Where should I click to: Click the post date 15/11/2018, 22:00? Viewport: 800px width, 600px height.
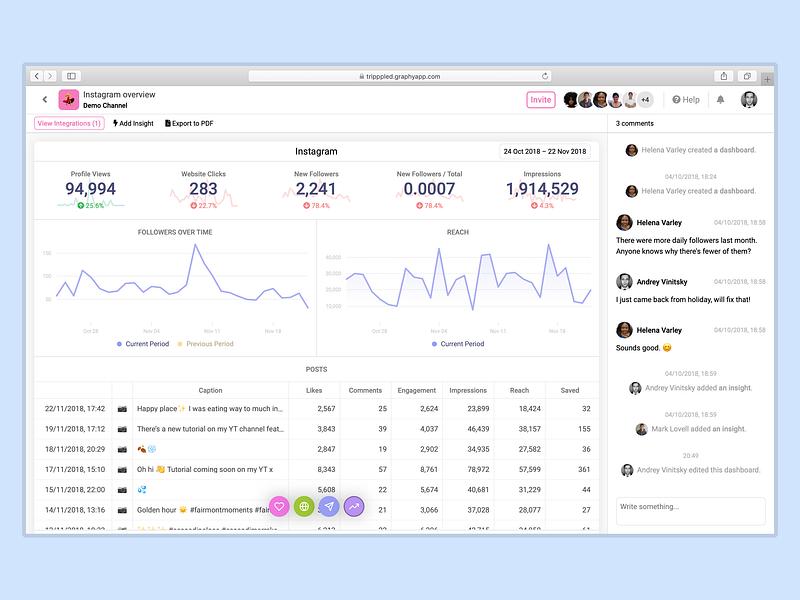[x=74, y=490]
